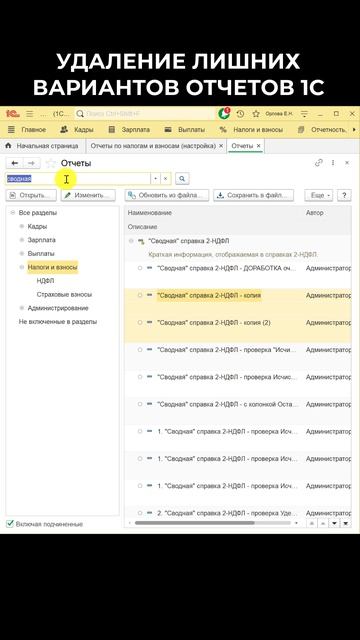Select the Налоги и взносы tree item
Image resolution: width=360 pixels, height=640 pixels.
53,267
